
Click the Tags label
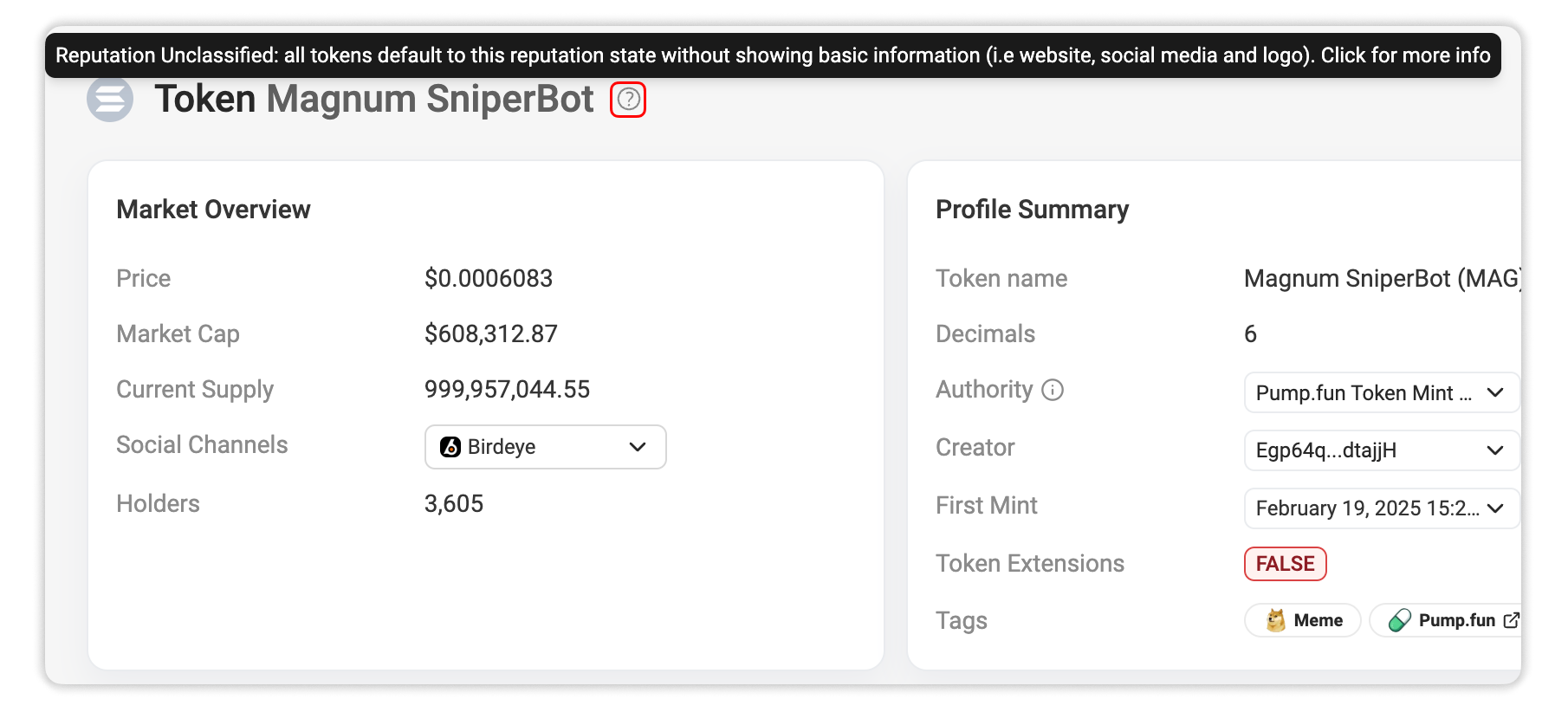(x=962, y=621)
